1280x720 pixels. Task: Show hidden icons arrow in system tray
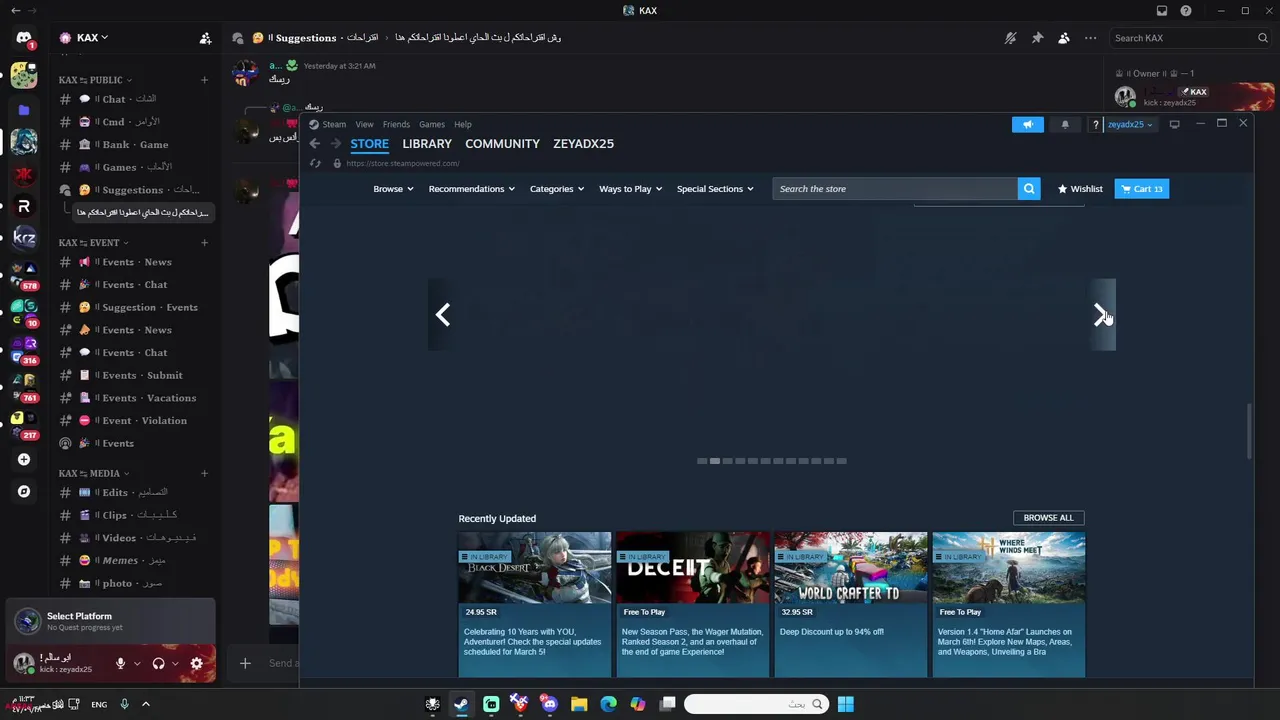(x=145, y=704)
